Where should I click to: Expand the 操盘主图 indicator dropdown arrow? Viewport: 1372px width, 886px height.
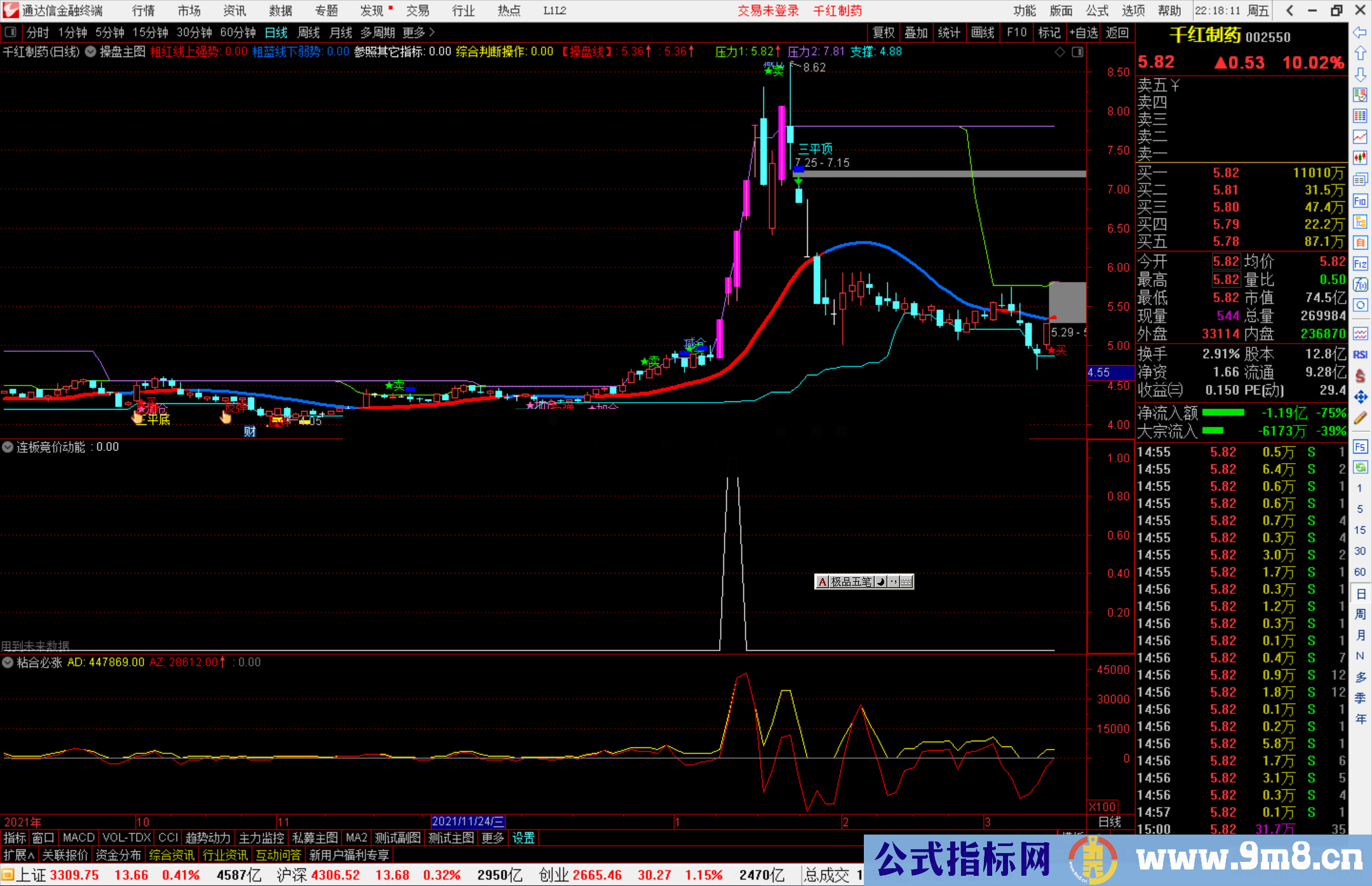click(x=91, y=52)
